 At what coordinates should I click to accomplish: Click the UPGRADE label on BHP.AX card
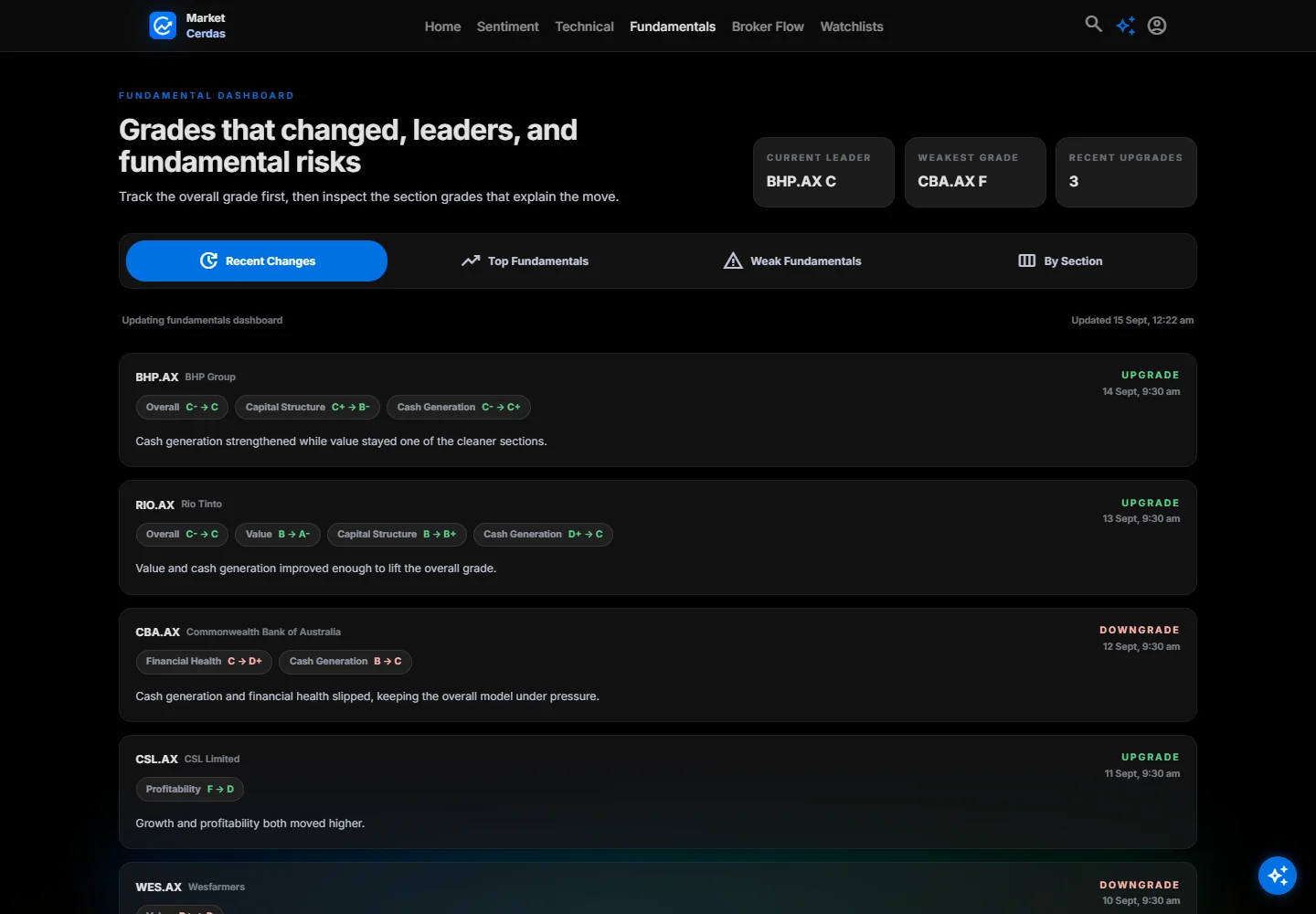tap(1150, 375)
